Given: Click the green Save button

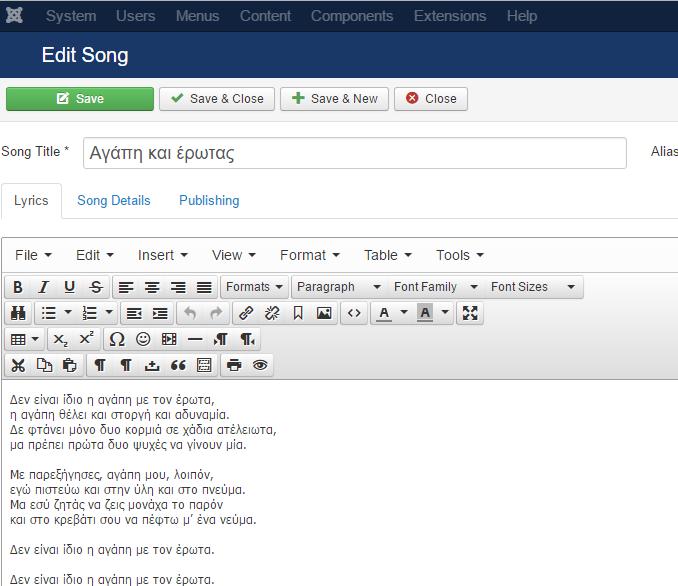Looking at the screenshot, I should (80, 99).
